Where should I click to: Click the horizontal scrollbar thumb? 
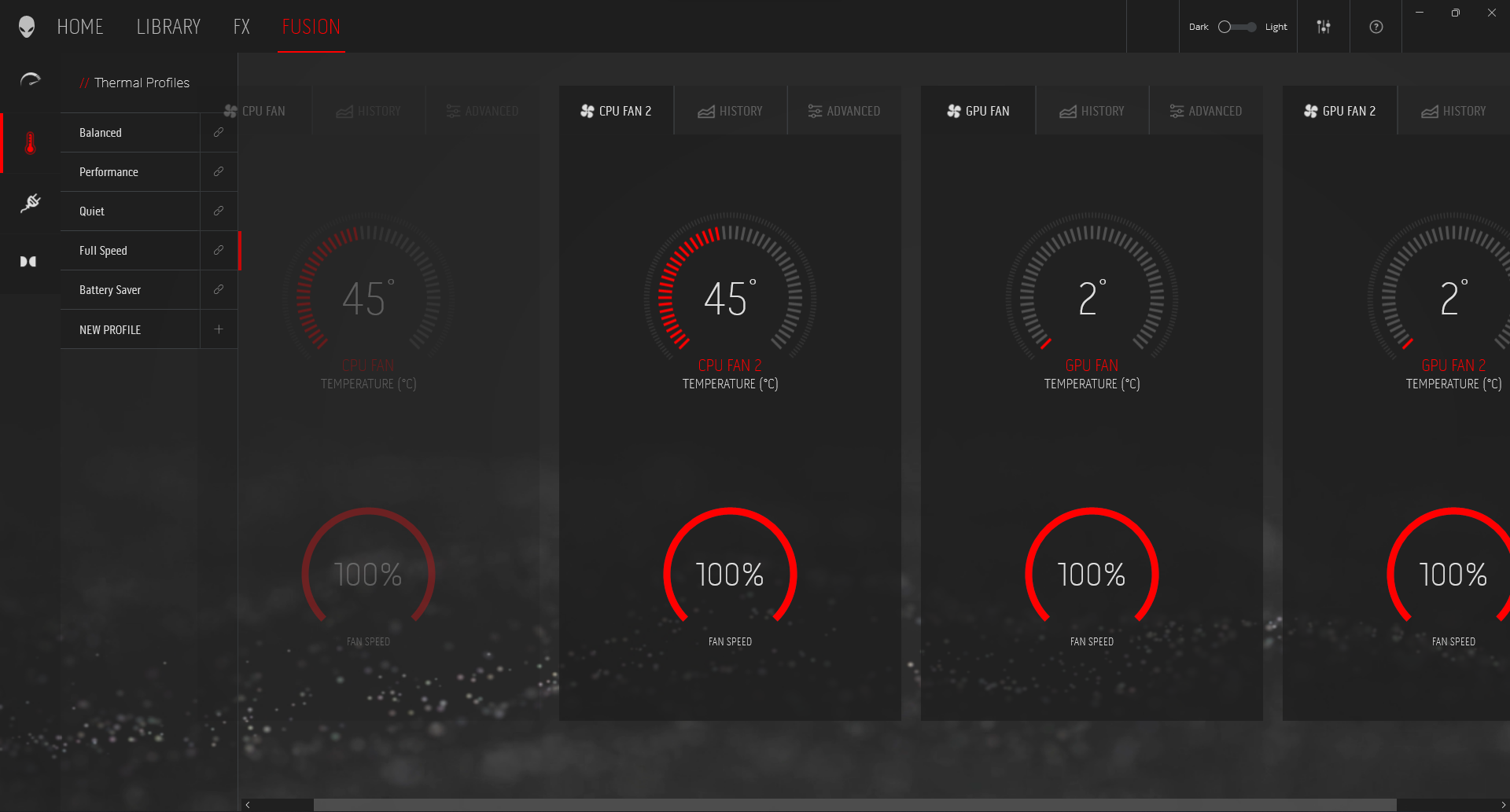[855, 805]
